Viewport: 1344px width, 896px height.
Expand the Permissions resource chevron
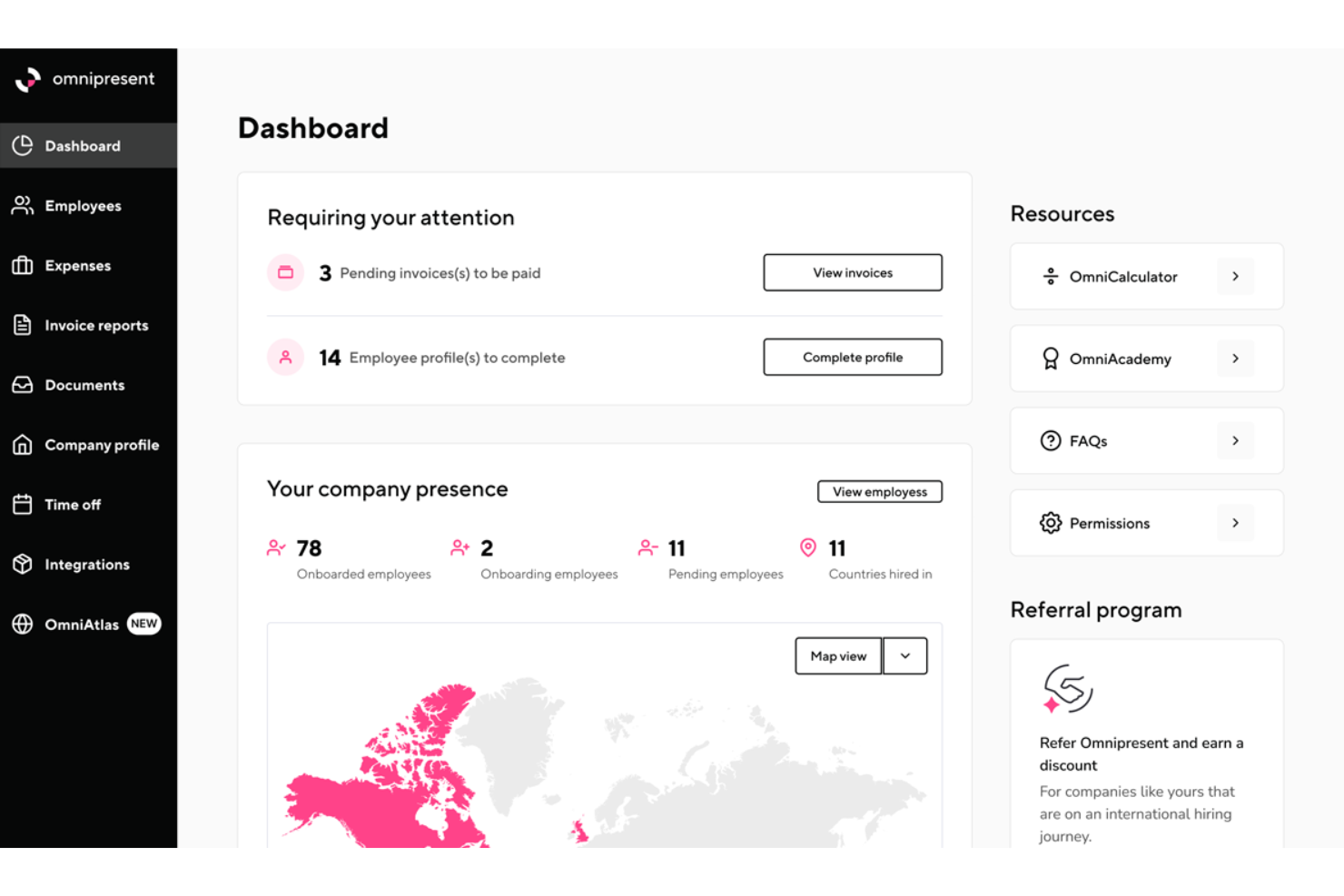pyautogui.click(x=1234, y=522)
